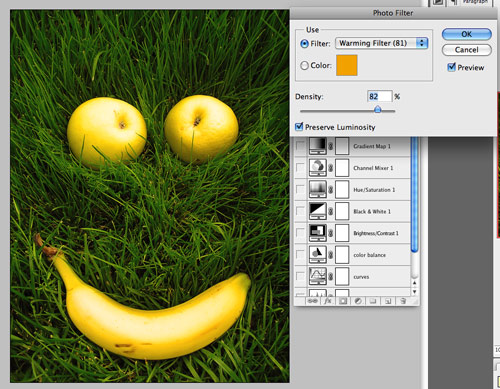Click chain link icon on curves layer
Viewport: 500px width, 389px height.
click(331, 277)
